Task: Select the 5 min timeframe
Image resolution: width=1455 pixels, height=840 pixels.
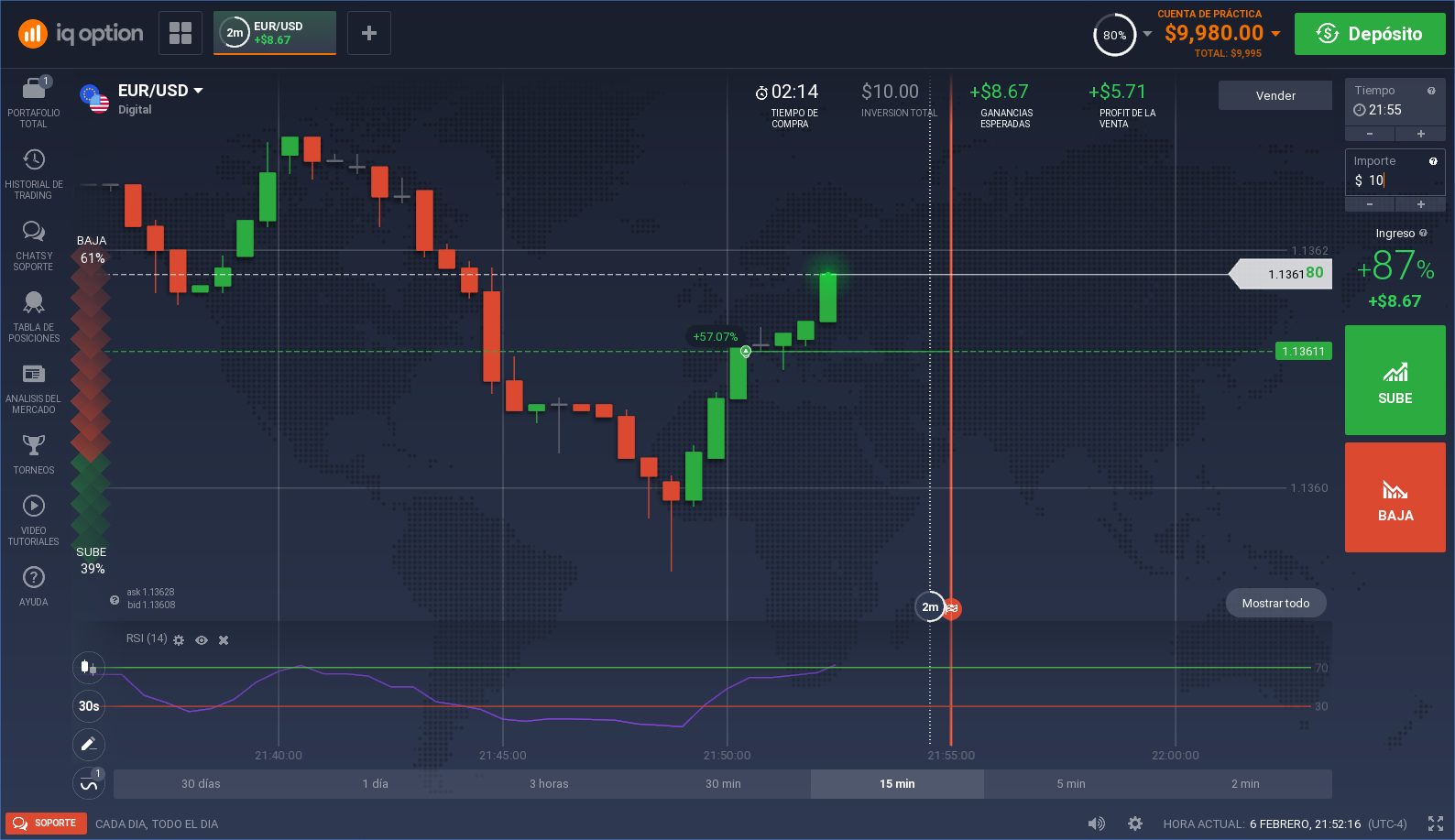Action: 1071,784
